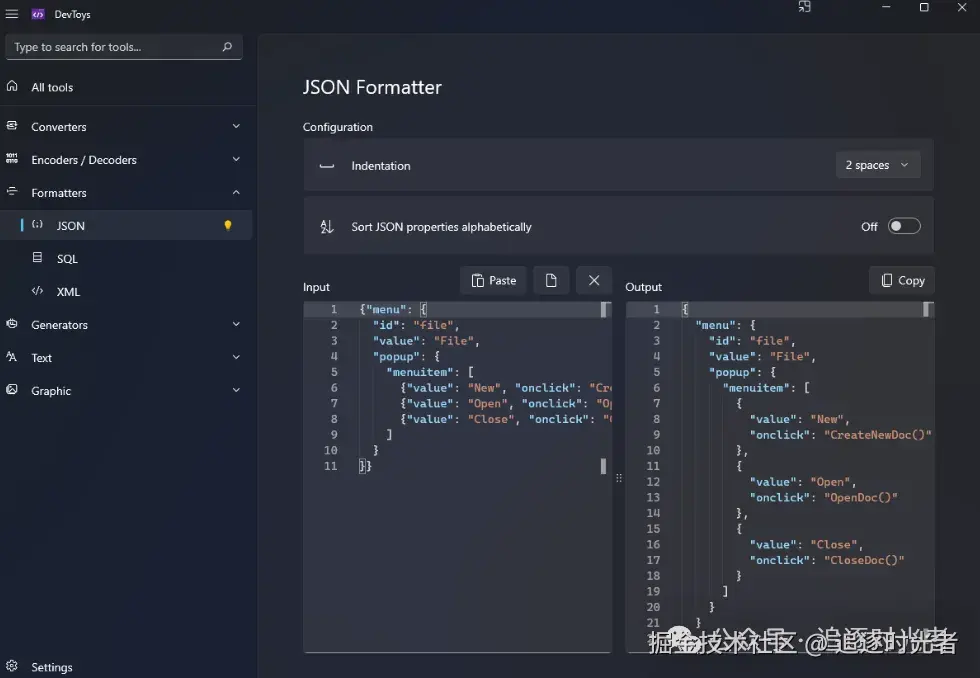The width and height of the screenshot is (980, 678).
Task: Click Input line 5 "menuitem" text
Action: pyautogui.click(x=420, y=372)
